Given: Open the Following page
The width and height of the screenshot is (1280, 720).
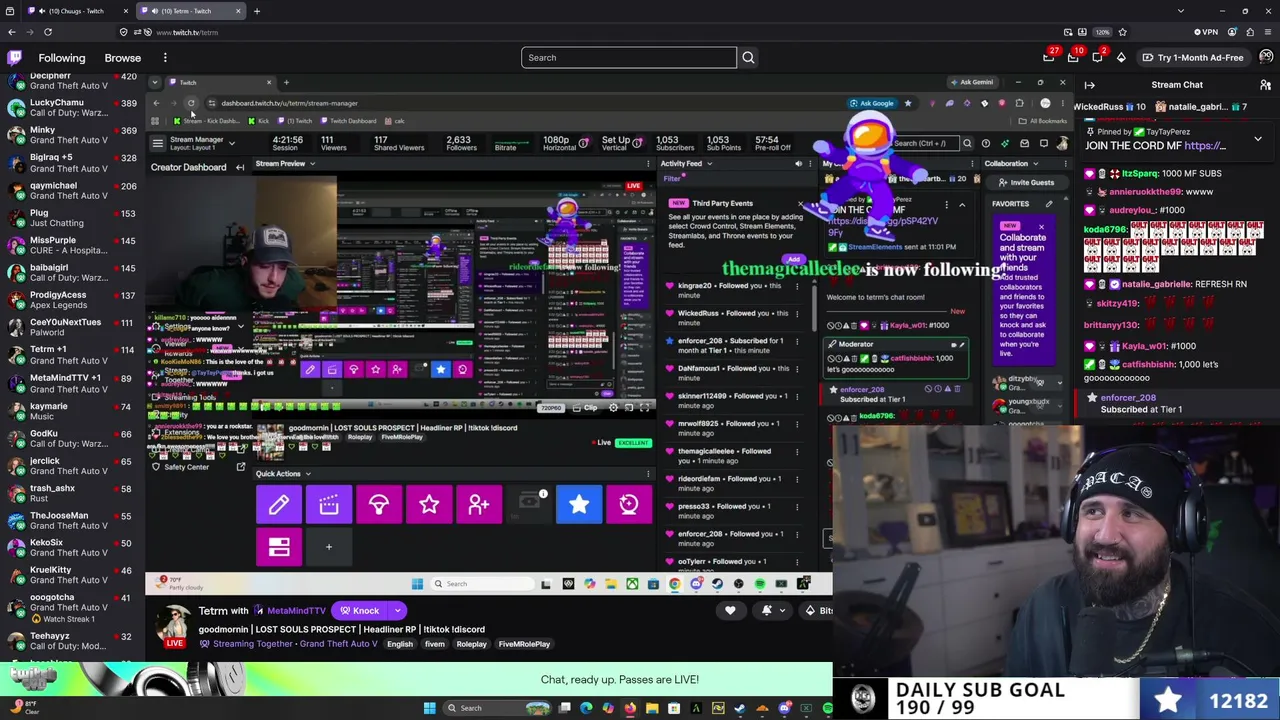Looking at the screenshot, I should (62, 58).
